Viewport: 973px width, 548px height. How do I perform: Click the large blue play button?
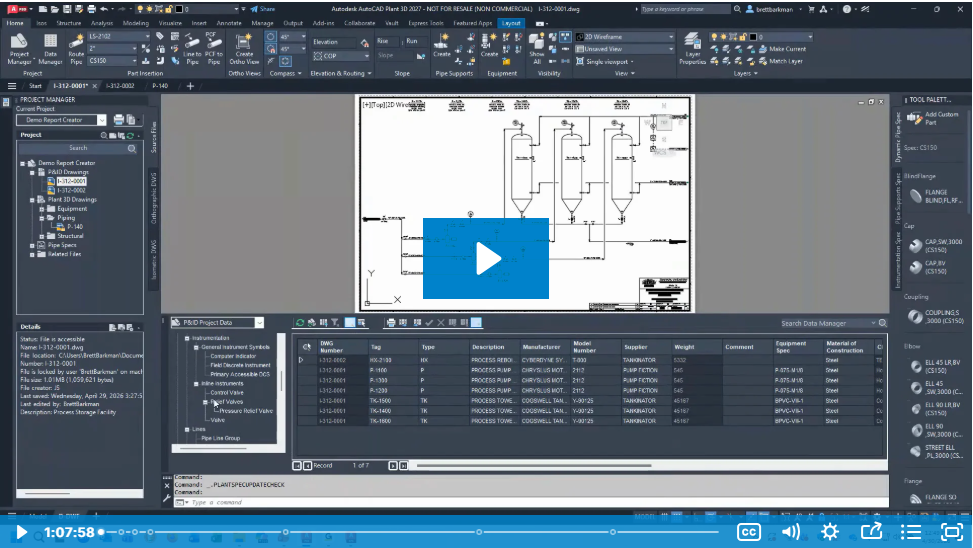tap(486, 258)
